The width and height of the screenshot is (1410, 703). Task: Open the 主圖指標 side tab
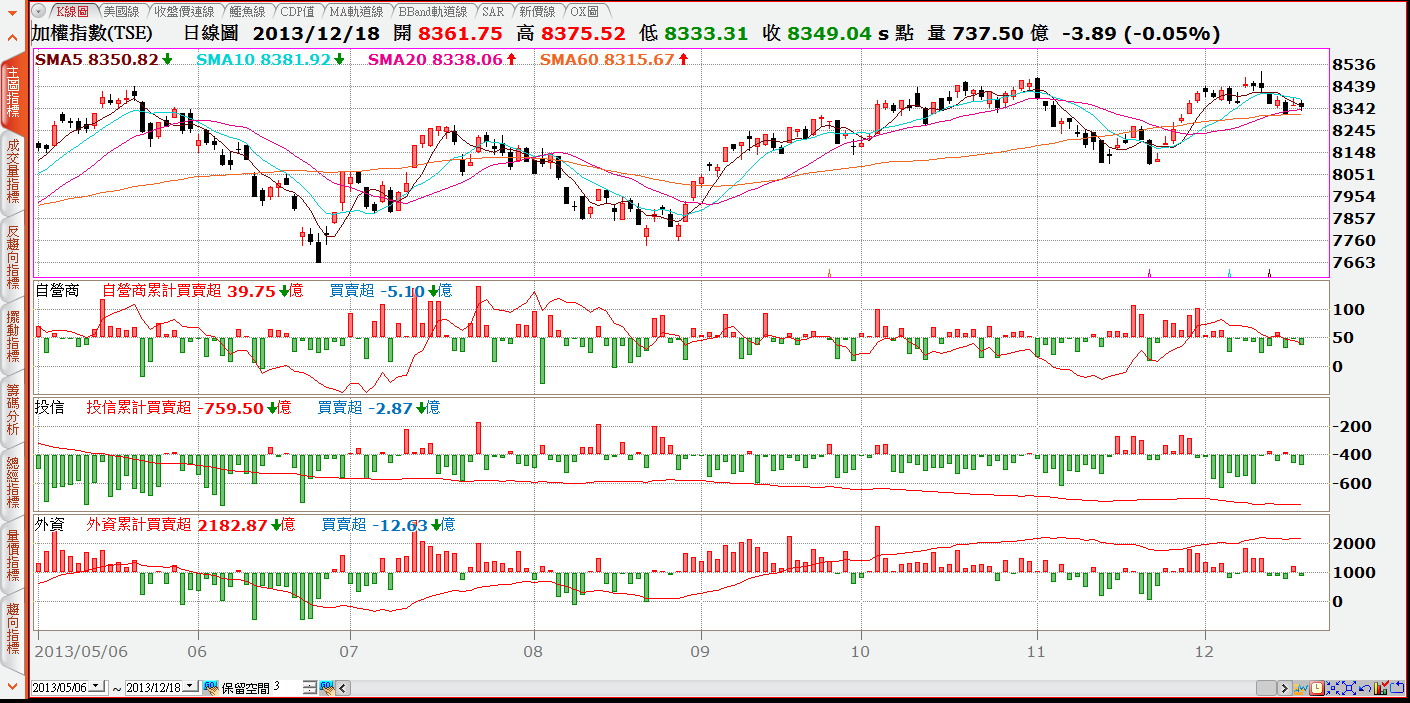coord(12,93)
